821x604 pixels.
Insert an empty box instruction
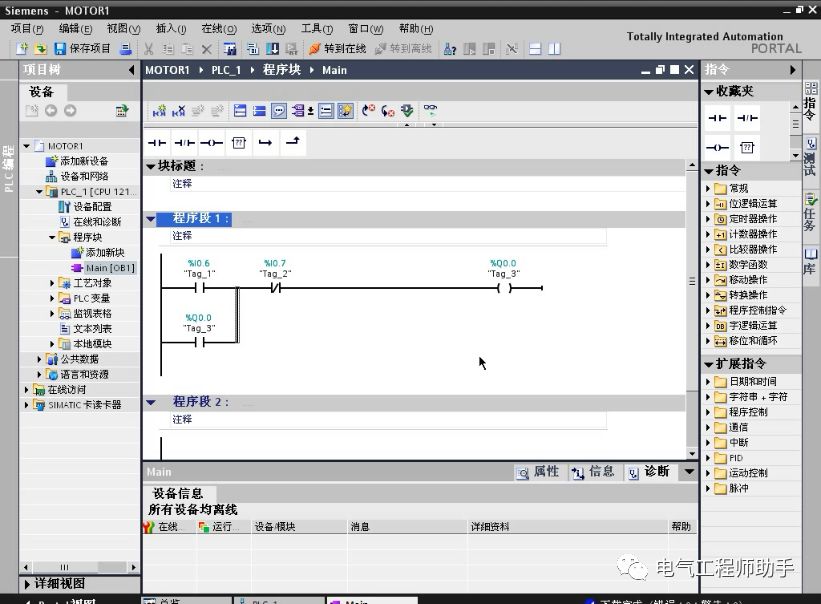tap(237, 144)
